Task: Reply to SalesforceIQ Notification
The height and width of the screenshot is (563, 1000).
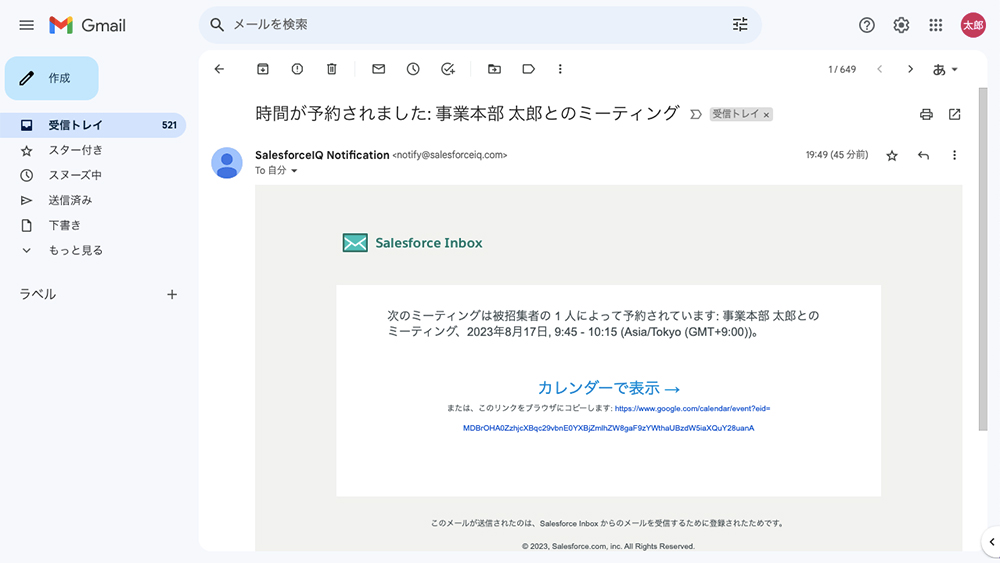Action: point(923,156)
